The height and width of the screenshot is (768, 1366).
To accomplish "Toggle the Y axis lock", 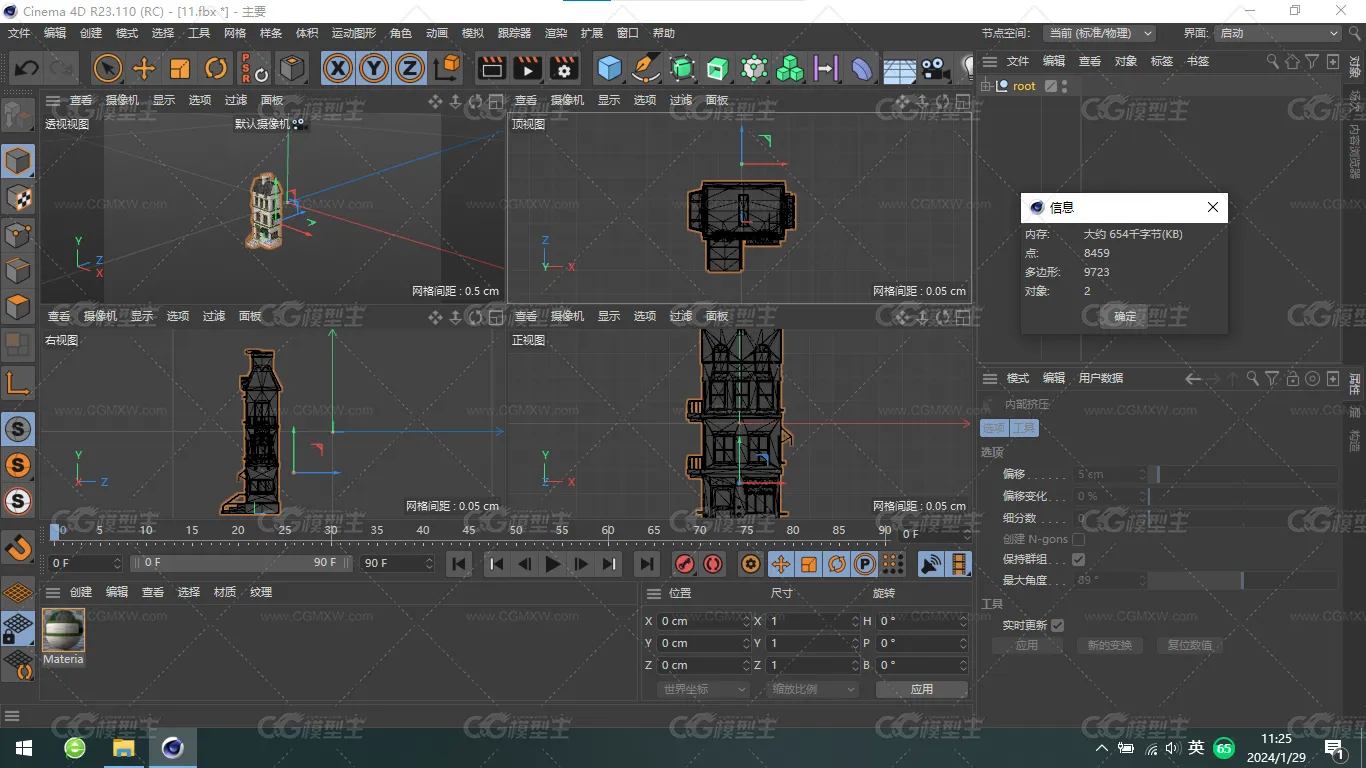I will (x=374, y=68).
